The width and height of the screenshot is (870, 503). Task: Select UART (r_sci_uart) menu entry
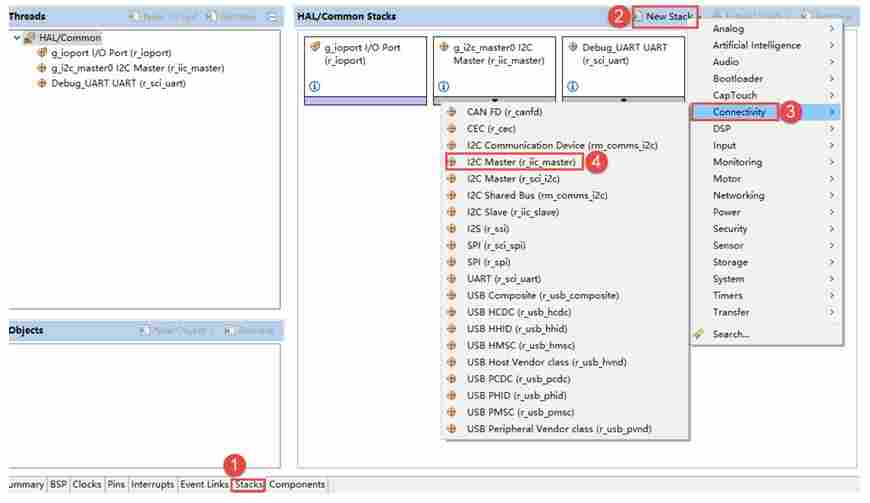tap(504, 278)
